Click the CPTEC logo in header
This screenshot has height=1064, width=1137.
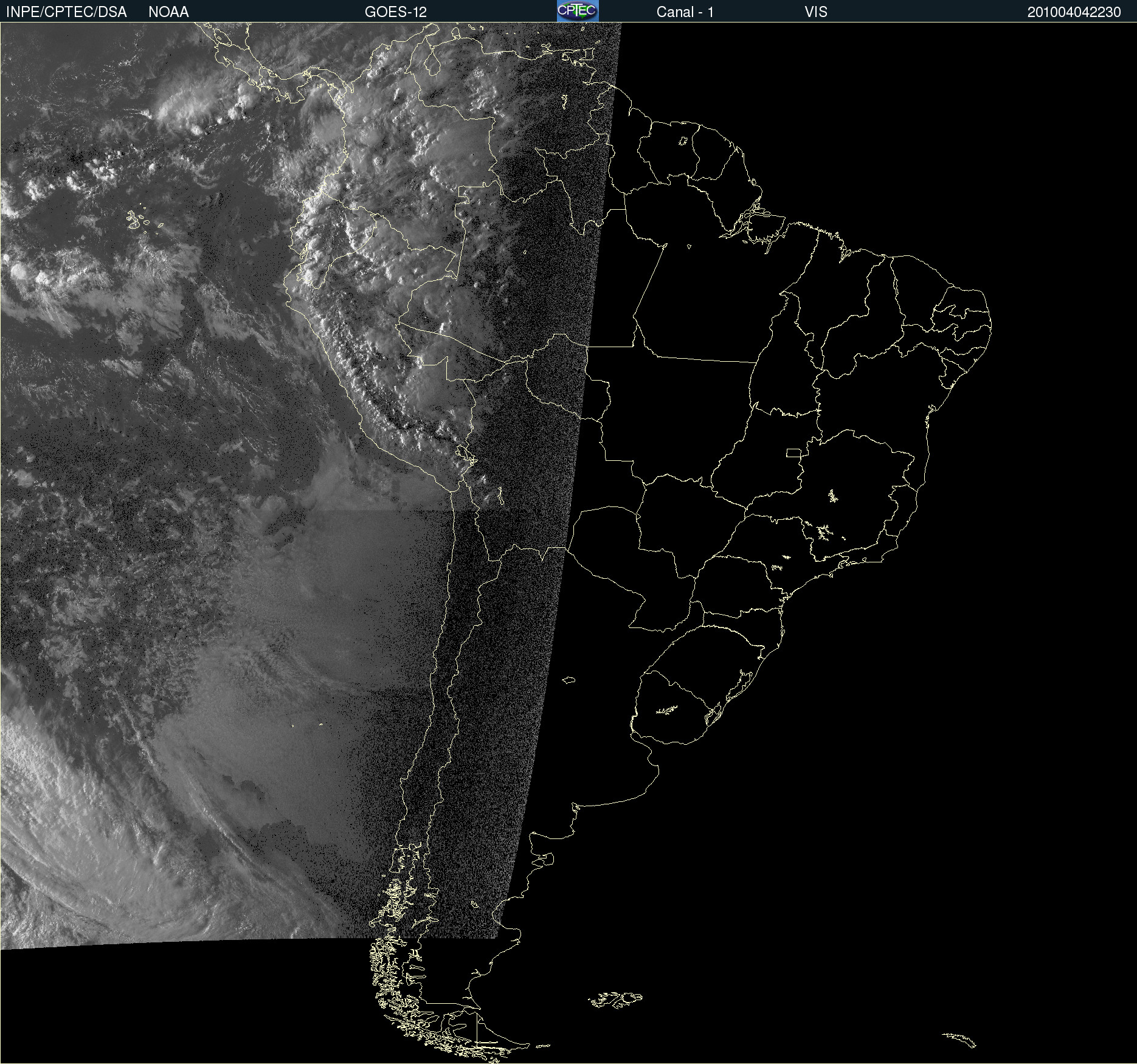(x=578, y=11)
